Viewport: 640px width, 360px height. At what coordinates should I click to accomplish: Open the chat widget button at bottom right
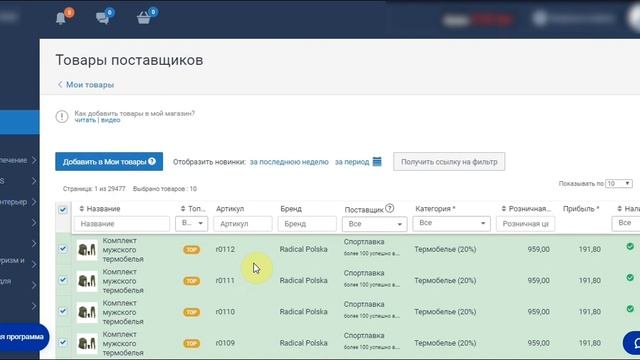(632, 343)
